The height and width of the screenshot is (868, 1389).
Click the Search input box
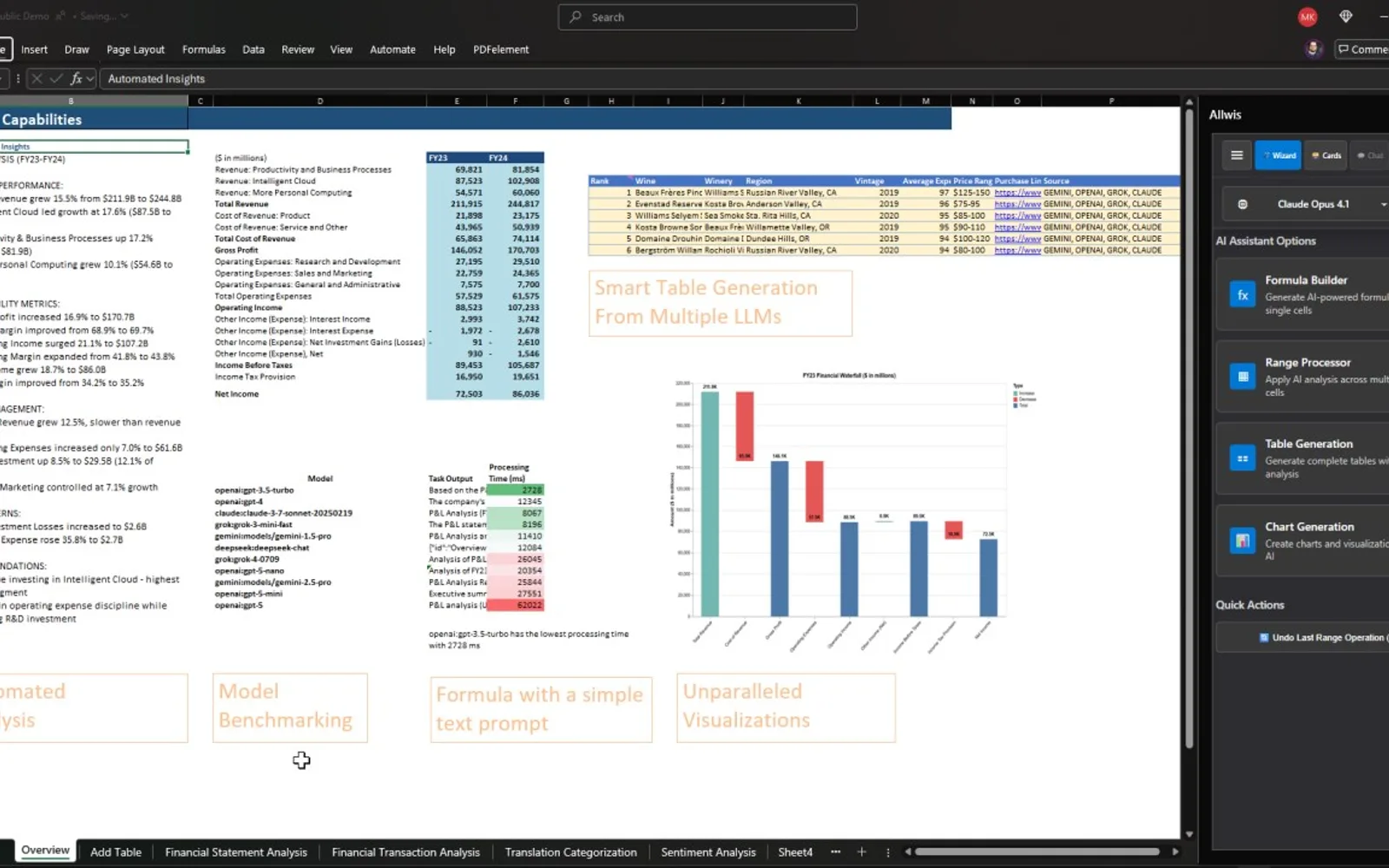[708, 16]
